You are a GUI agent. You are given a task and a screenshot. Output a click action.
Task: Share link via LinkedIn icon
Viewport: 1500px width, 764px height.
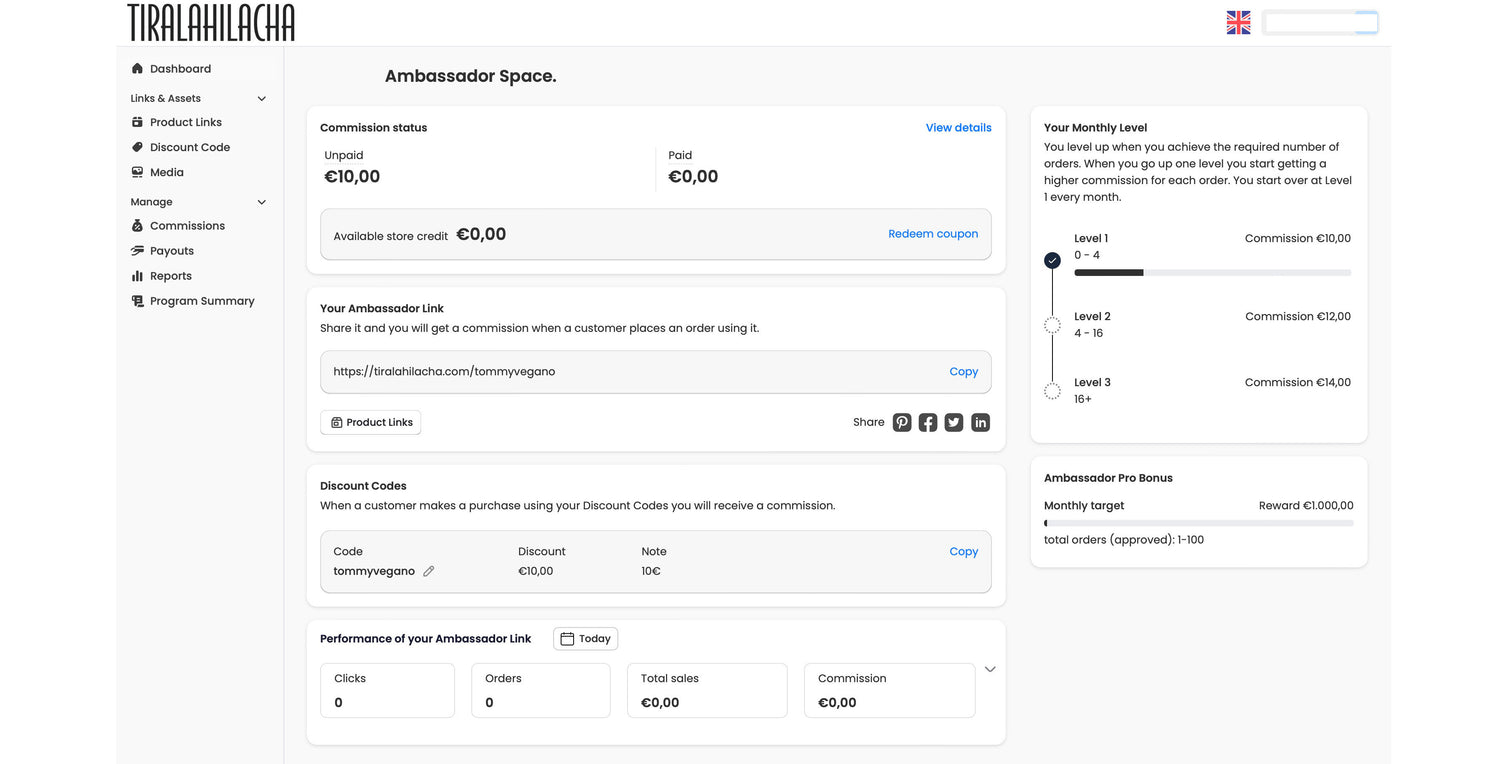tap(980, 423)
